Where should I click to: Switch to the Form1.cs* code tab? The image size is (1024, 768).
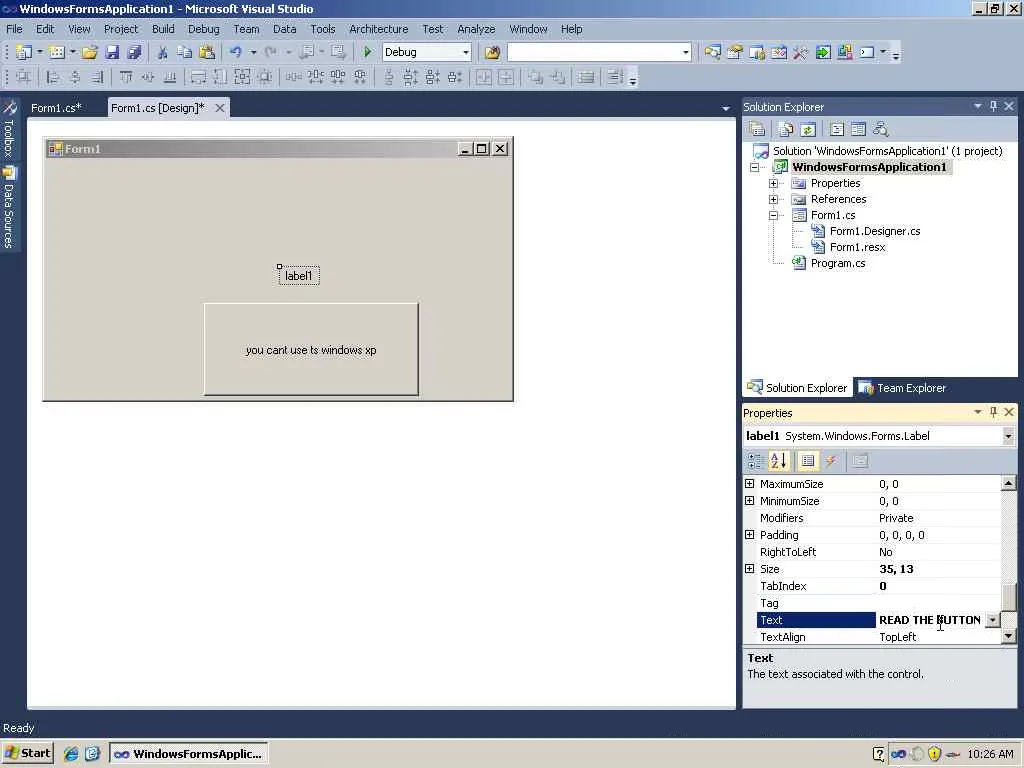click(x=56, y=108)
